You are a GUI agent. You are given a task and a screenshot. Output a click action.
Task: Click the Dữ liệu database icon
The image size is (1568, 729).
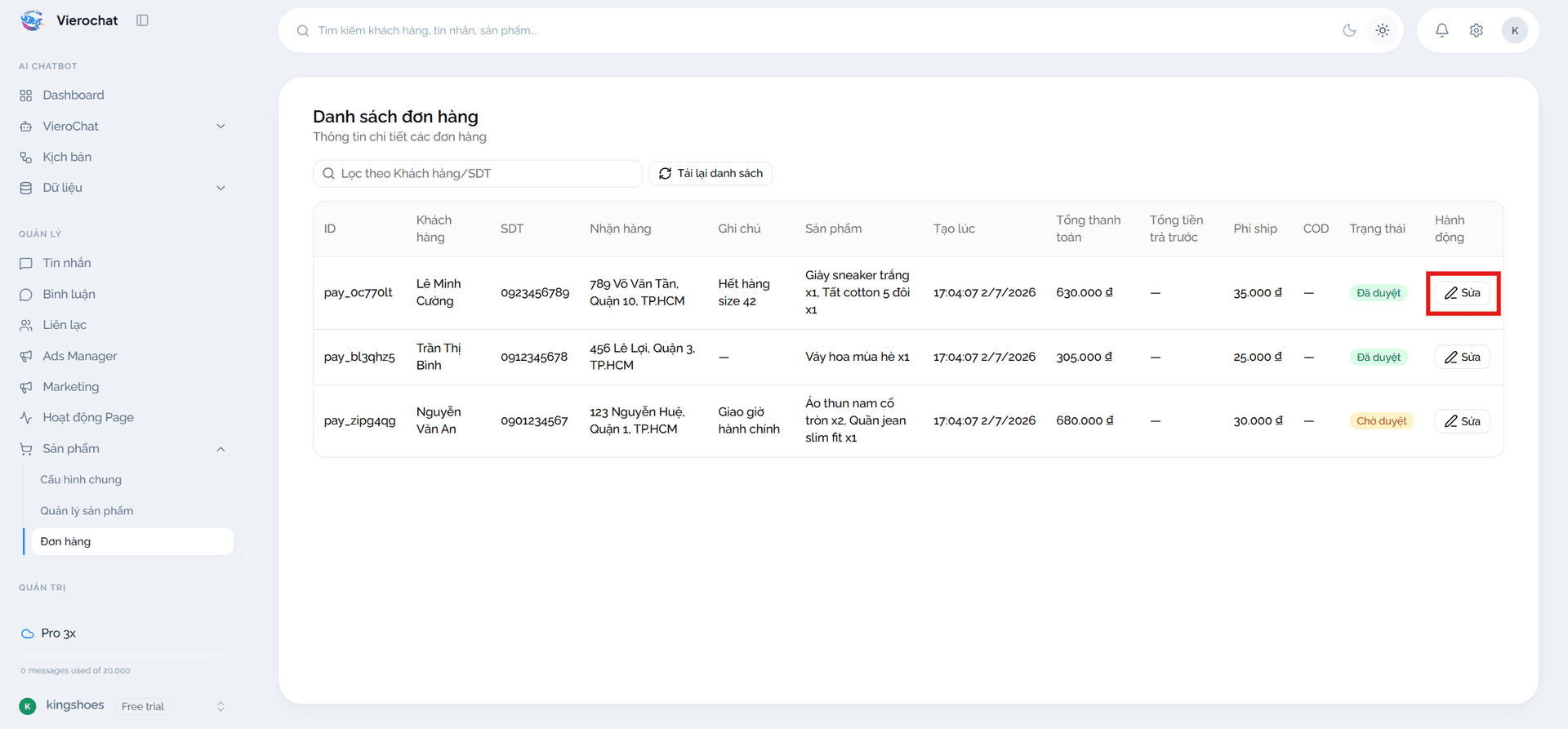point(26,188)
